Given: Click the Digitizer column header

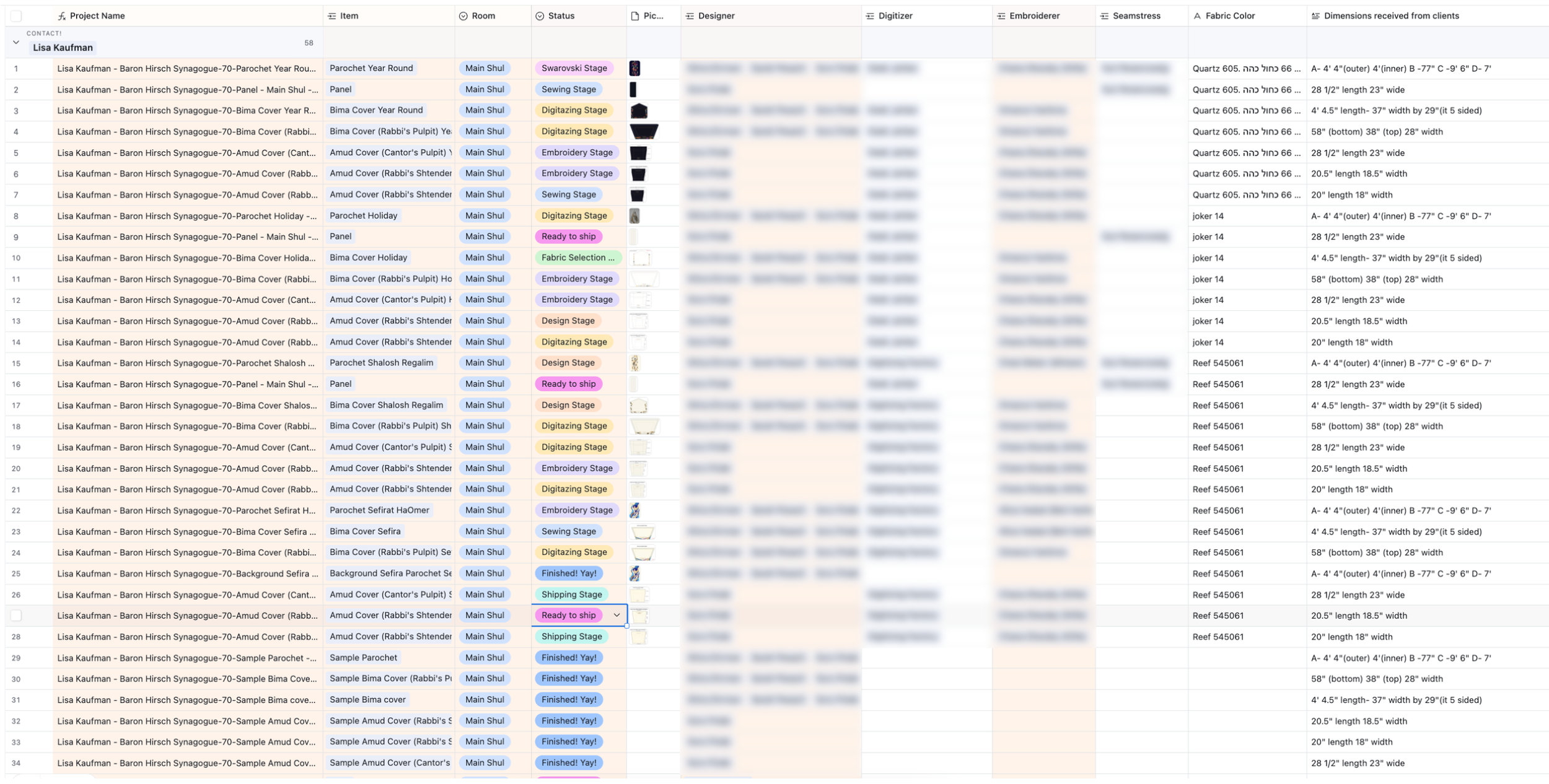Looking at the screenshot, I should pos(895,16).
